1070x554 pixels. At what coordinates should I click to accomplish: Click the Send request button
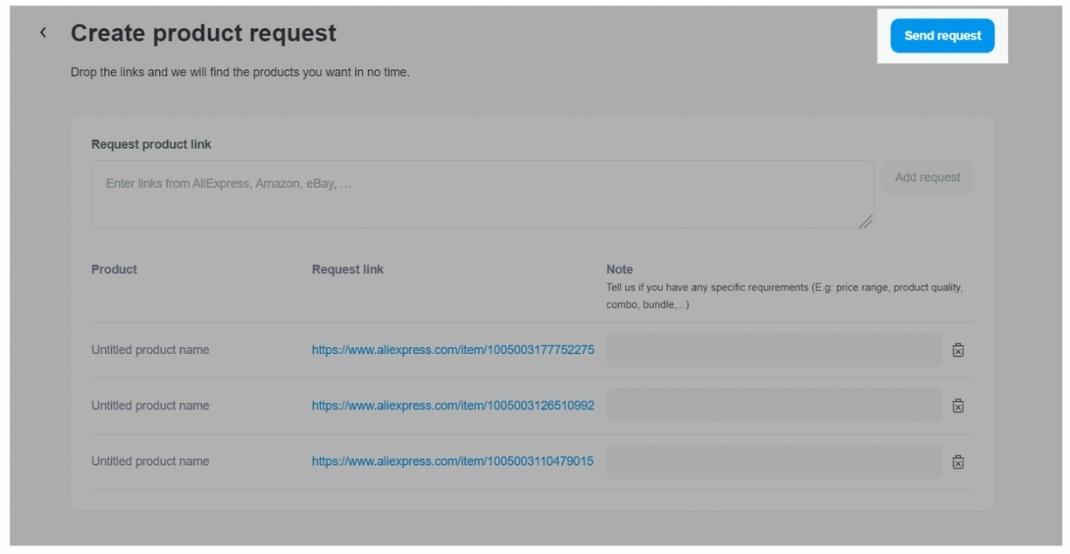(942, 36)
